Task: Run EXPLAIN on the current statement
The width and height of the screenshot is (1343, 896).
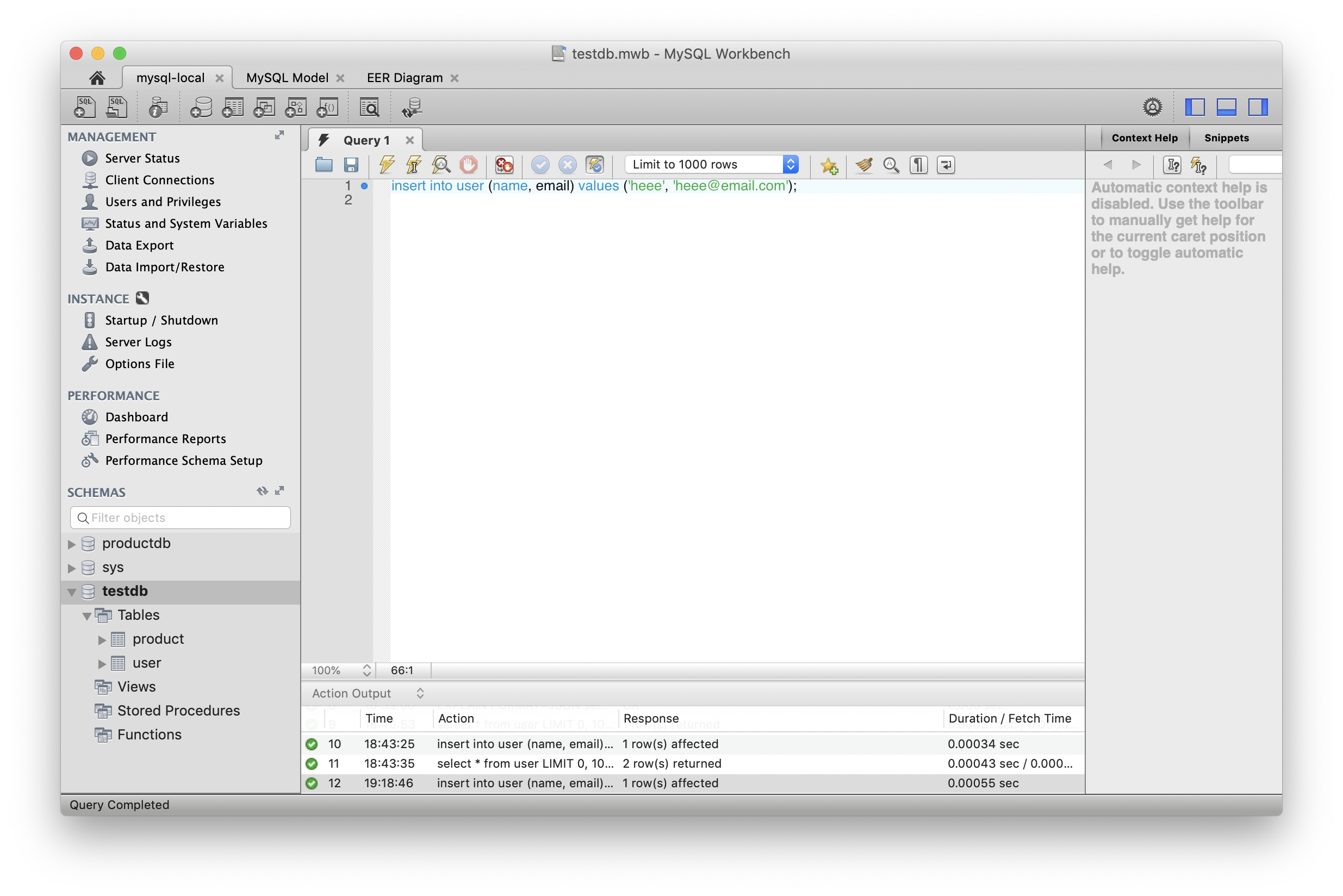Action: pyautogui.click(x=441, y=165)
